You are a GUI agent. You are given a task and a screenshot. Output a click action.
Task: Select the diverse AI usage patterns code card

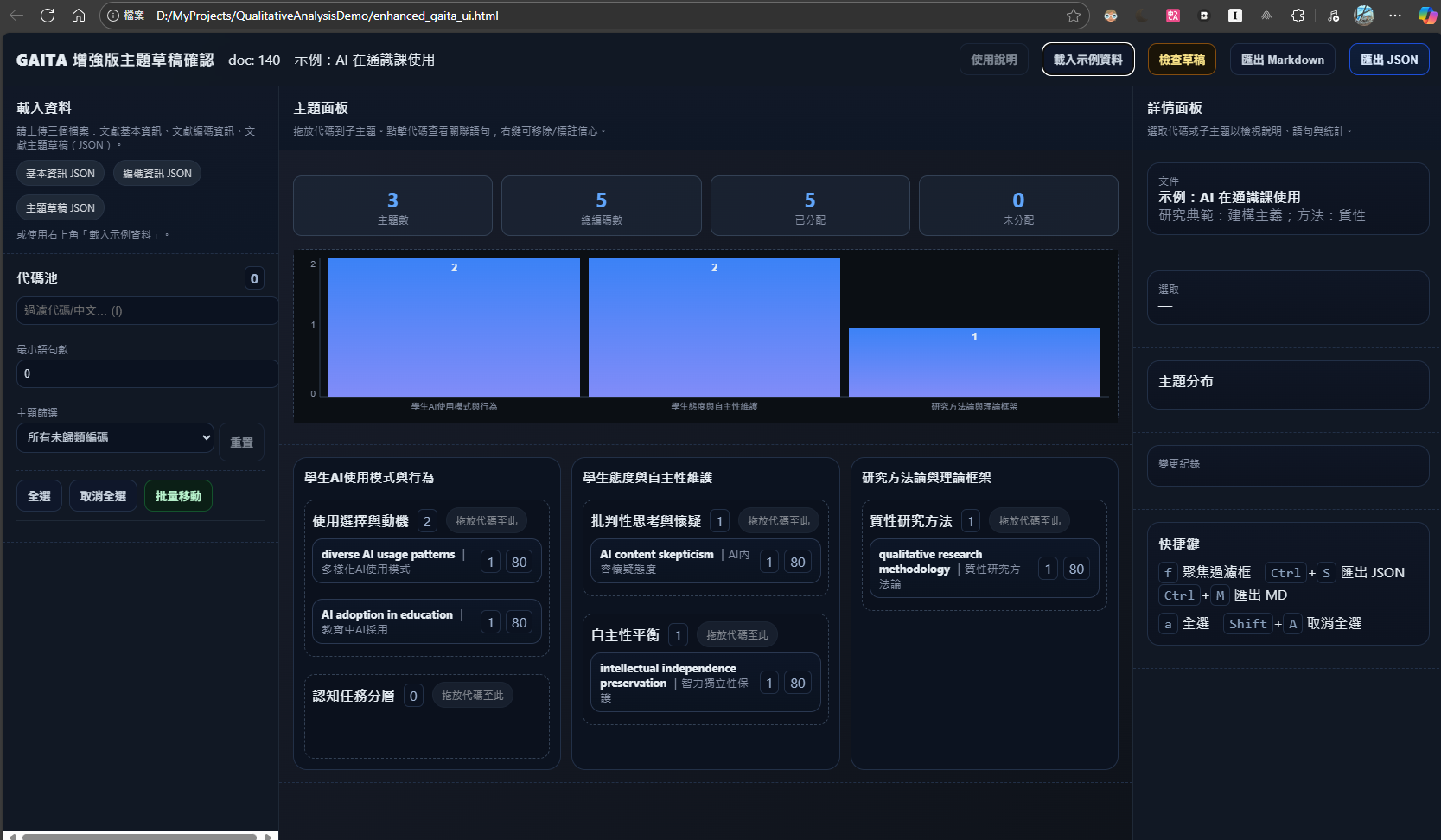click(393, 562)
